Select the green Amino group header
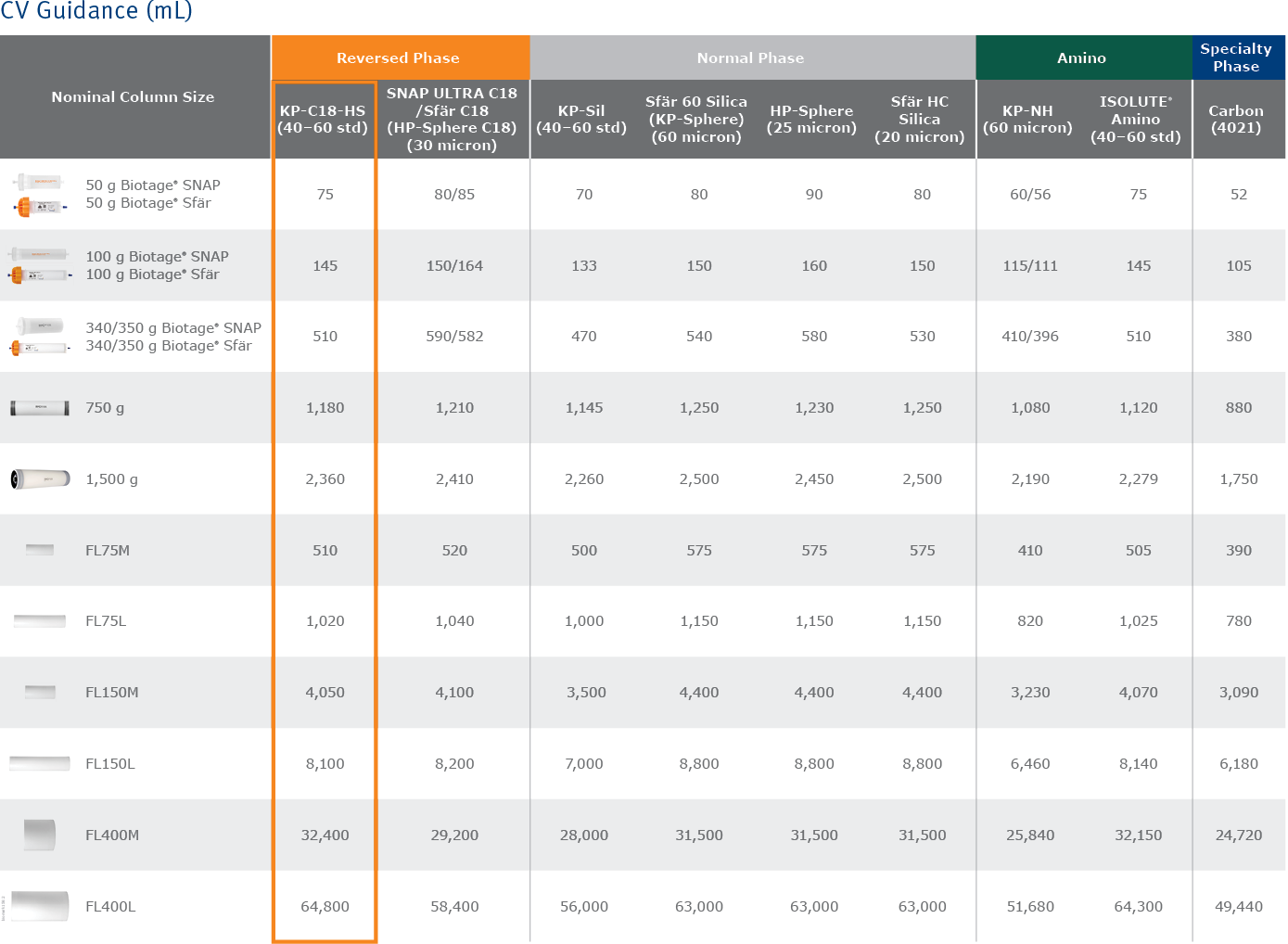Image resolution: width=1288 pixels, height=944 pixels. pos(1082,57)
